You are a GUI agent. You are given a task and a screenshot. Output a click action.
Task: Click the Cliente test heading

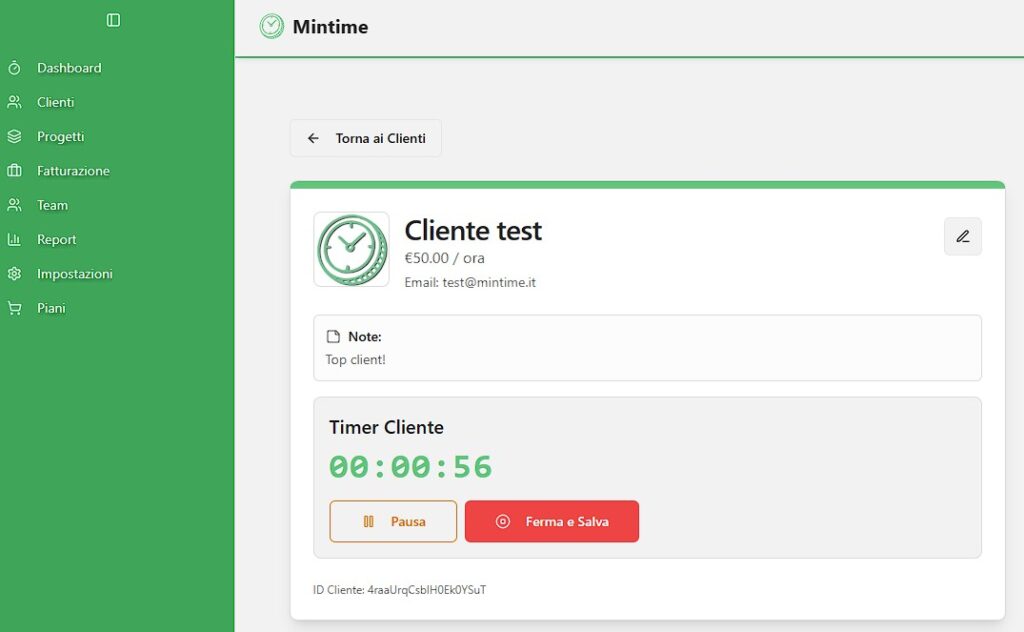(473, 230)
